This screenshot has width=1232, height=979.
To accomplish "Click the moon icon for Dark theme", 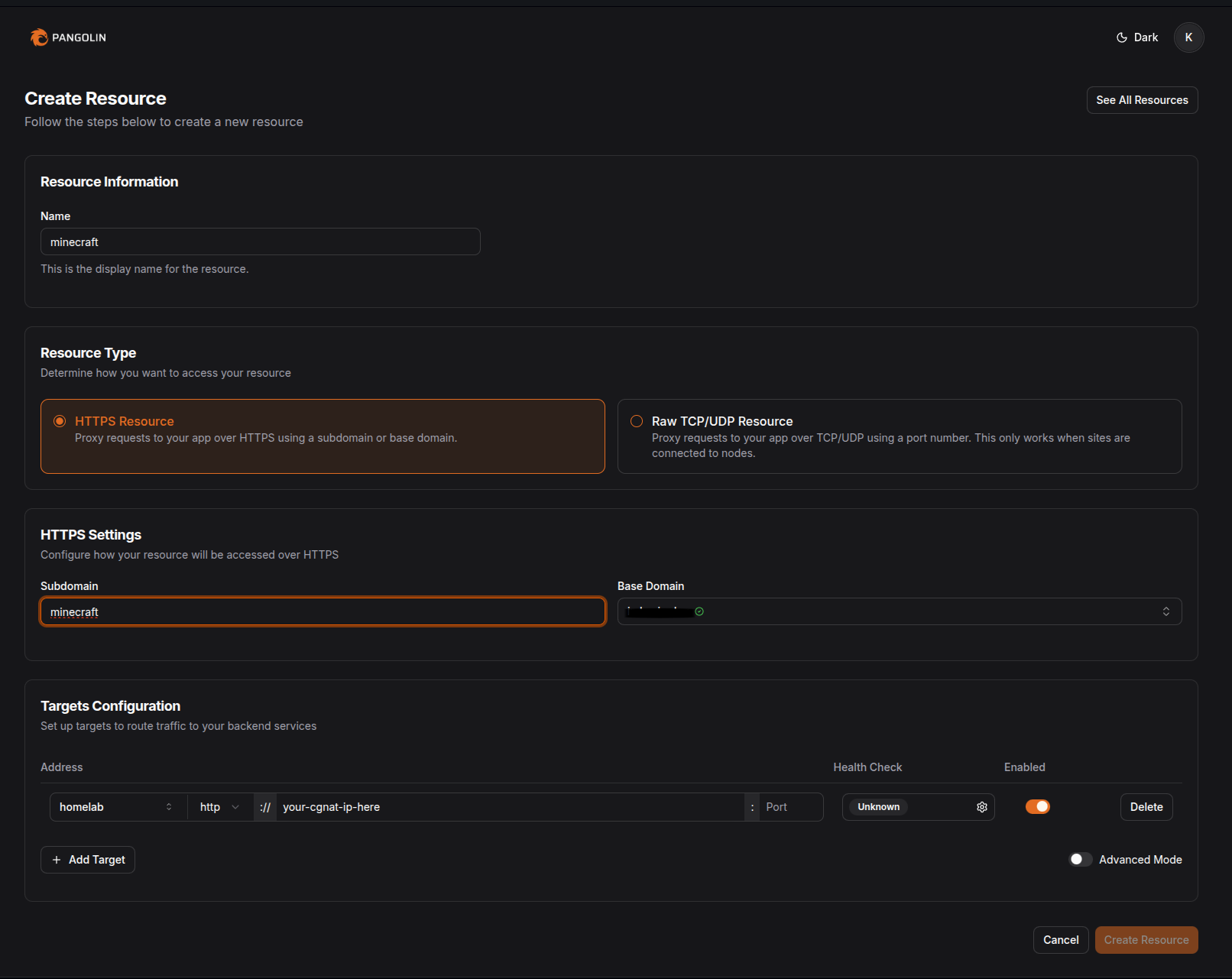I will point(1121,37).
